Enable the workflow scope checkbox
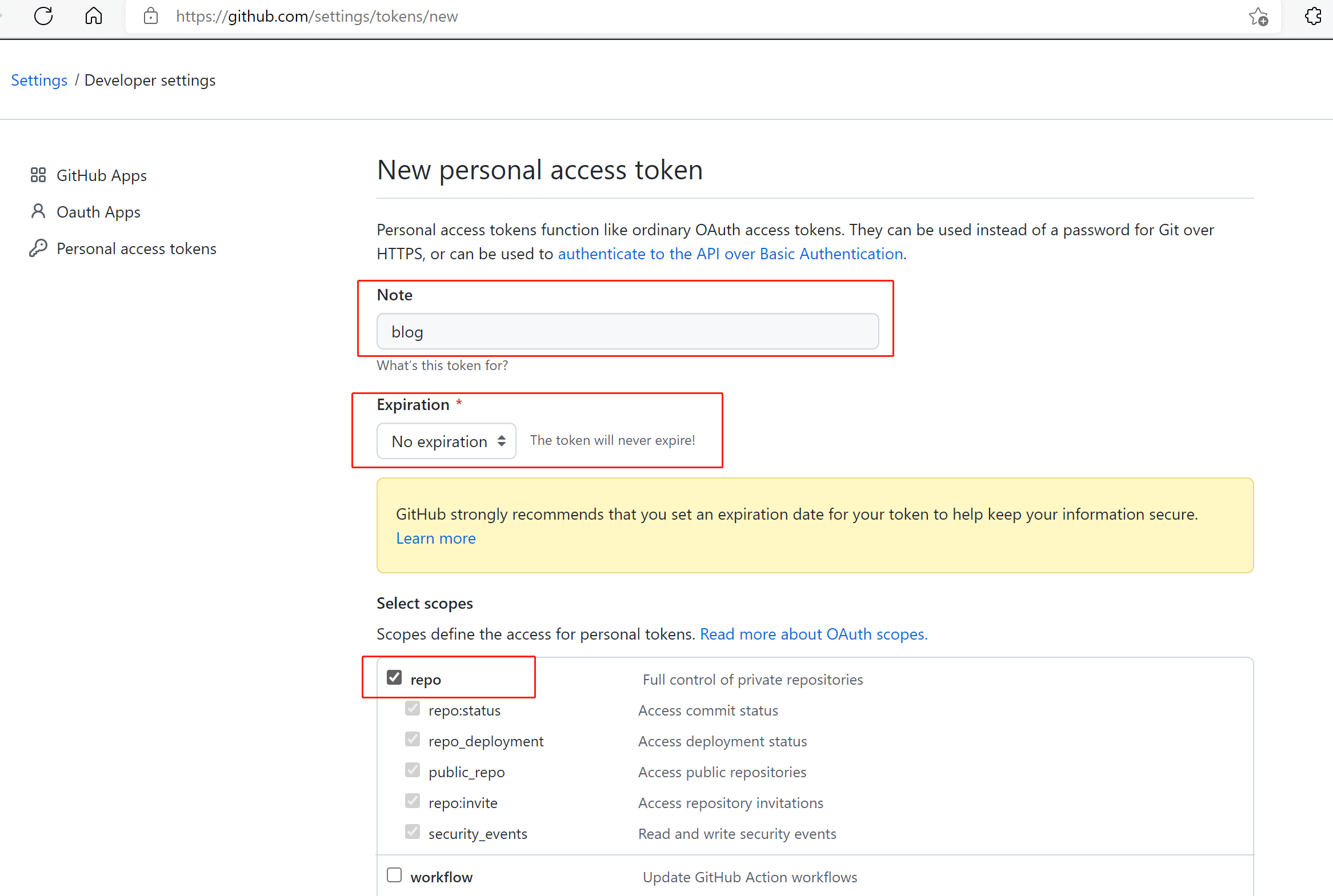 (394, 875)
